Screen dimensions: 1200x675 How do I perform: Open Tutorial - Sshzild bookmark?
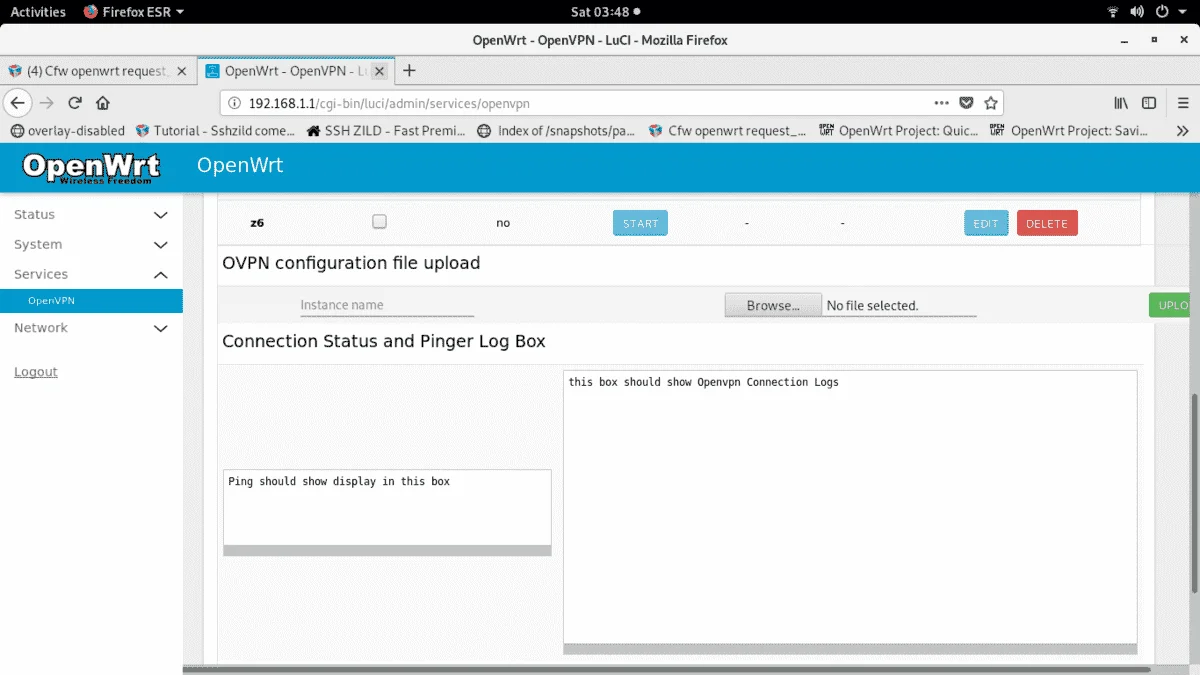(215, 131)
